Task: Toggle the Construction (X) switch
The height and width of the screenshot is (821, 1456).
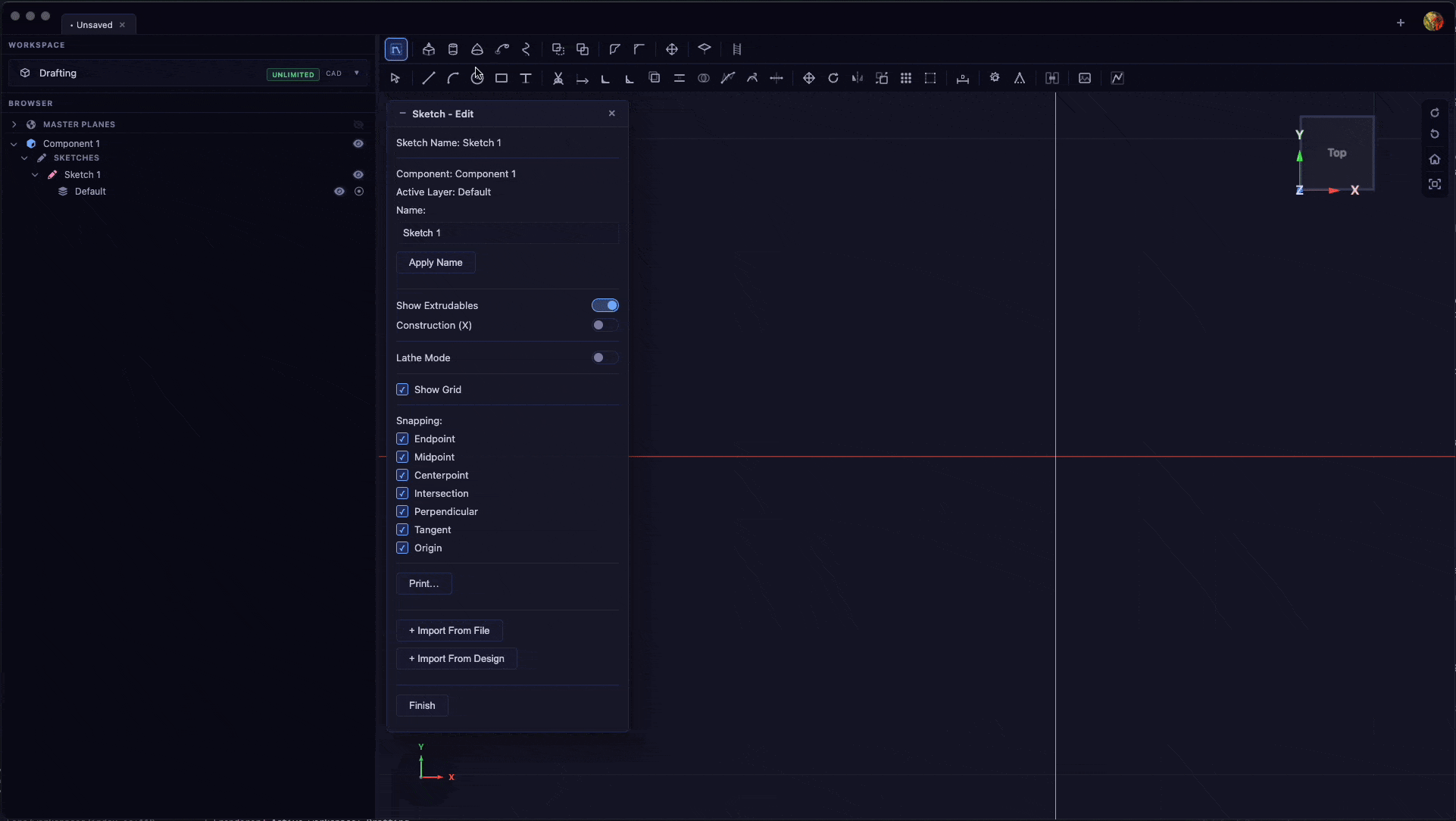Action: tap(605, 325)
